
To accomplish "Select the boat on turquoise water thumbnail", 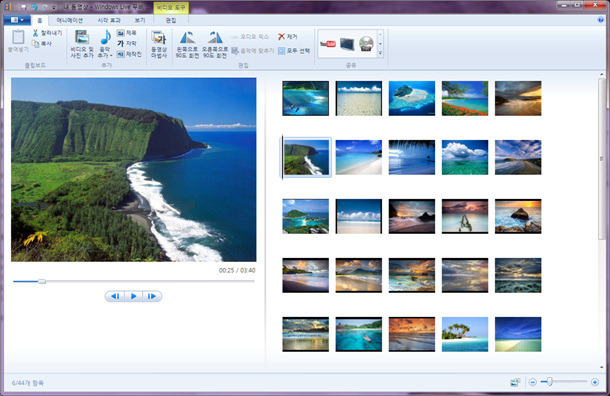I will coord(359,334).
